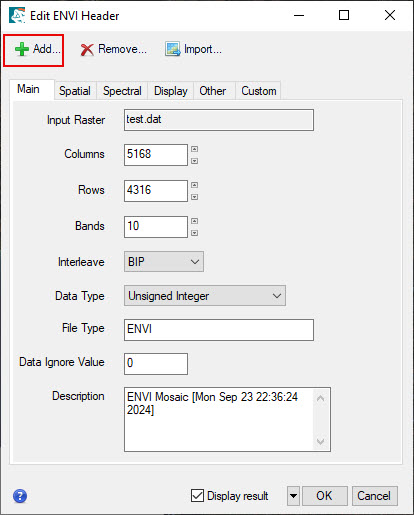Switch to the Spectral tab
Screen dimensions: 414x515
pos(122,91)
